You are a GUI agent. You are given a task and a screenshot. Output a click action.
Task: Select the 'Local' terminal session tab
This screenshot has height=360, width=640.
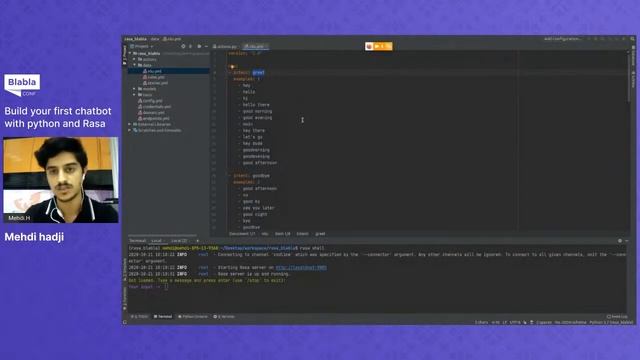tap(157, 241)
